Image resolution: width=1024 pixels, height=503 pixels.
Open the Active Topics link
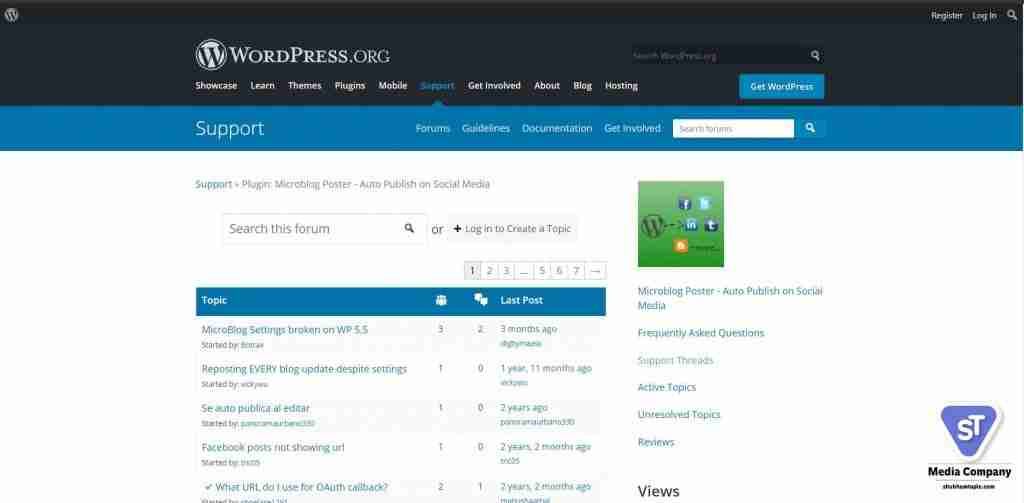pyautogui.click(x=667, y=387)
